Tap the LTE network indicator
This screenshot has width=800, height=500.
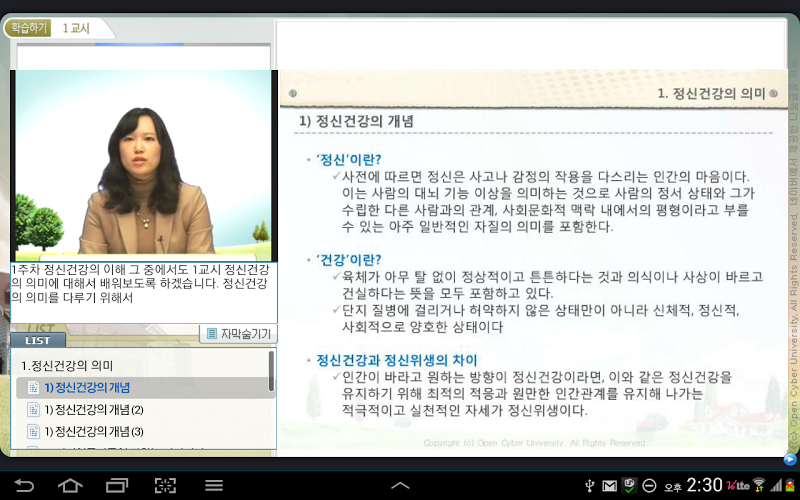(738, 486)
